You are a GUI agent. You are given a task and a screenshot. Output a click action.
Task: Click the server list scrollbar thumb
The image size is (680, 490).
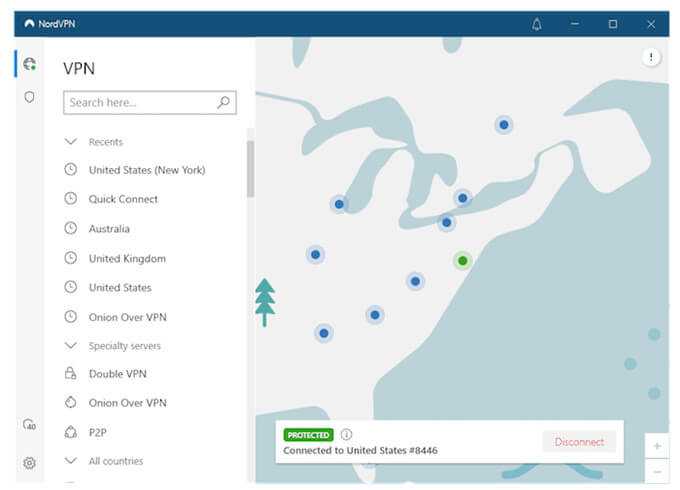click(251, 169)
